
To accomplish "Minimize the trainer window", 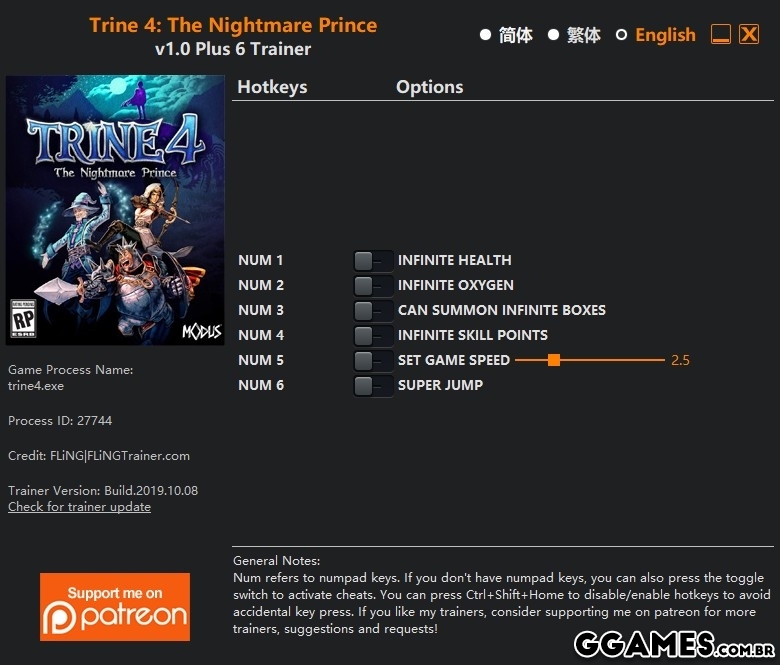I will tap(721, 34).
